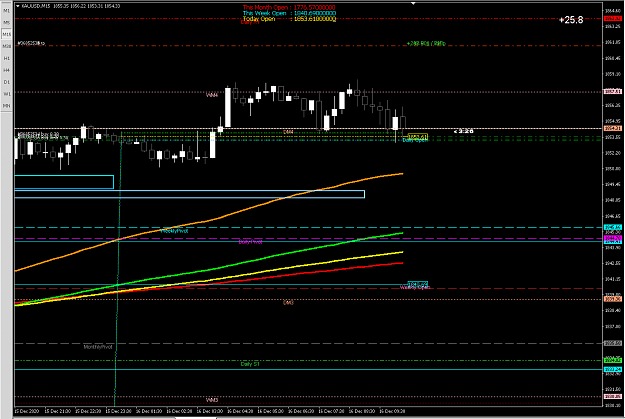Image resolution: width=625 pixels, height=419 pixels.
Task: Switch chart to D1 daily timeframe
Action: (6, 83)
